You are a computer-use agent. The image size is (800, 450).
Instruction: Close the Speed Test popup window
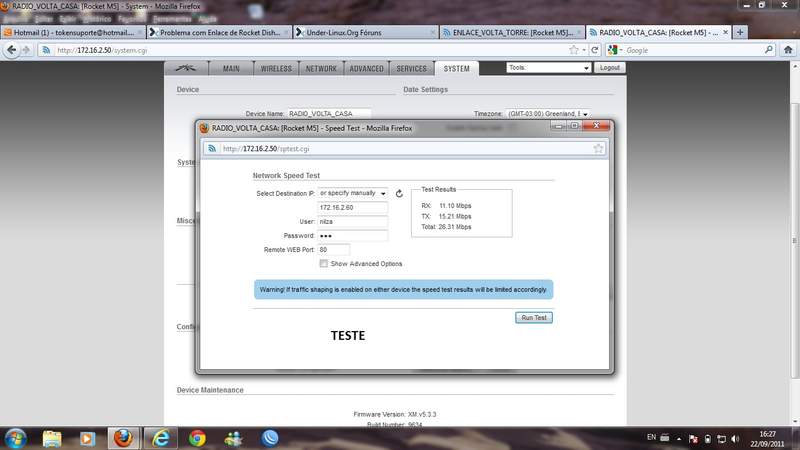(x=596, y=126)
